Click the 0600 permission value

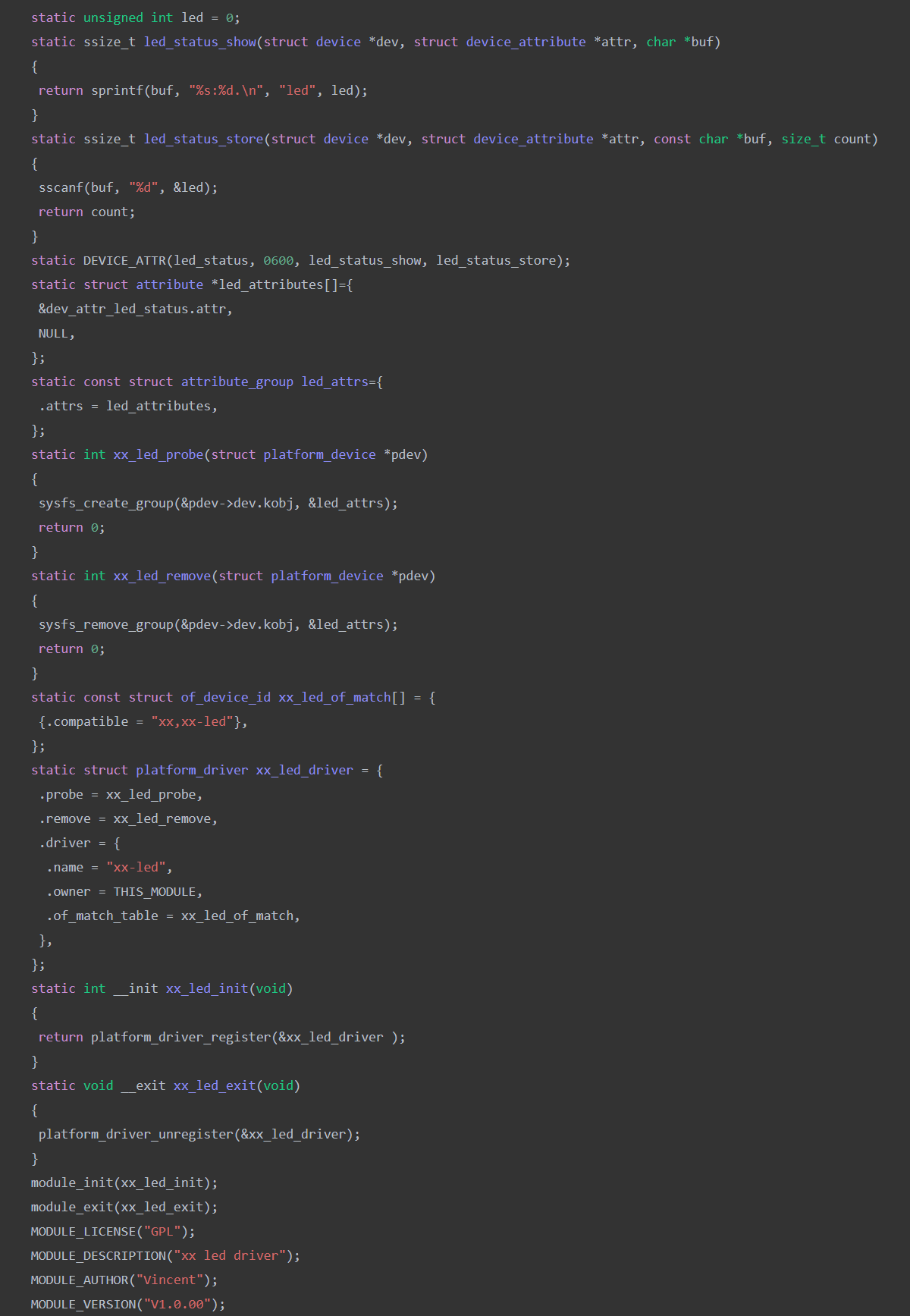click(278, 260)
